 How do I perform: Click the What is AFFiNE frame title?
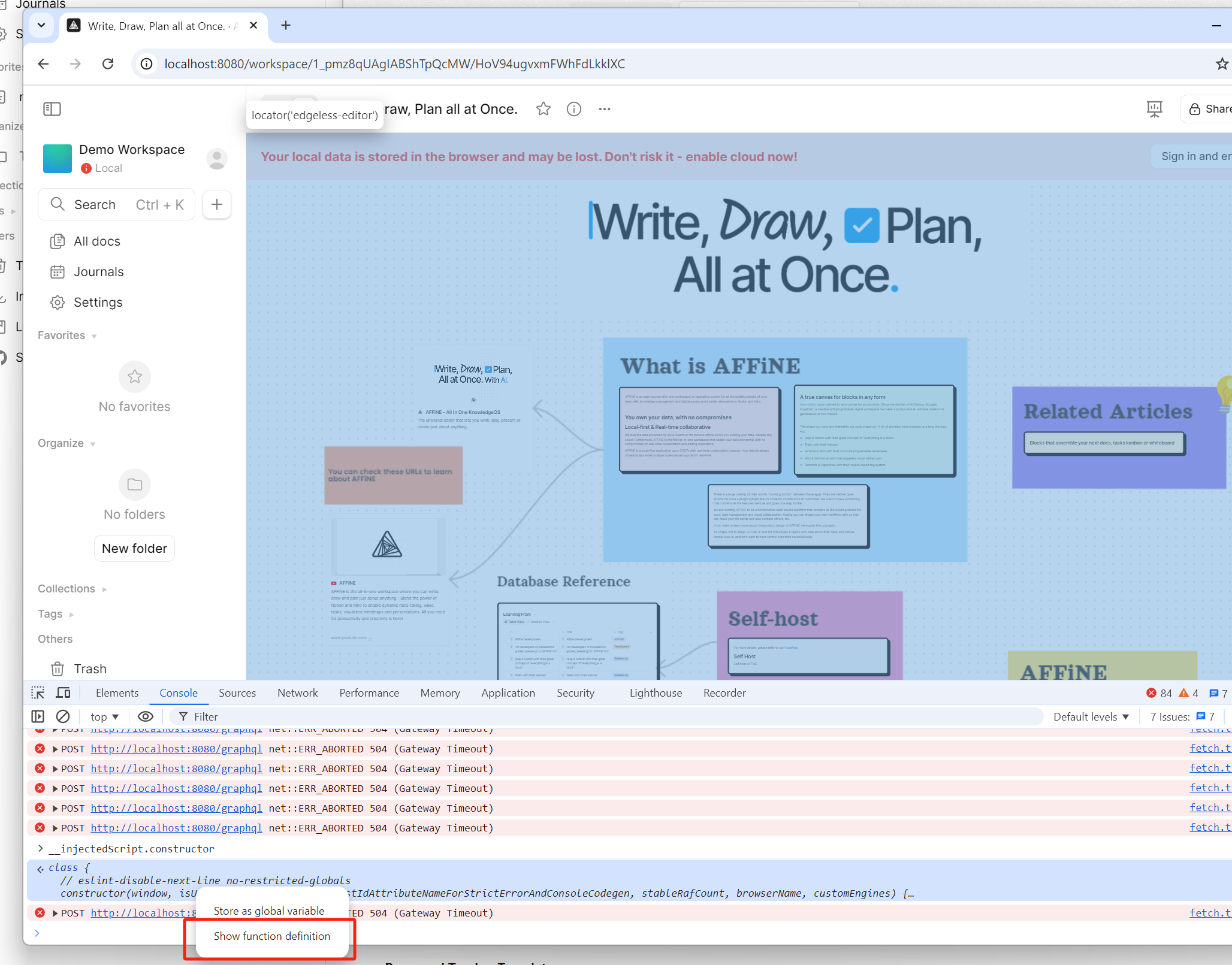pyautogui.click(x=710, y=366)
